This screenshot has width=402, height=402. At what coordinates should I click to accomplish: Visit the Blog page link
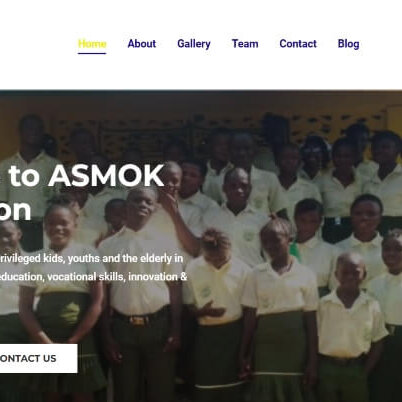click(348, 44)
